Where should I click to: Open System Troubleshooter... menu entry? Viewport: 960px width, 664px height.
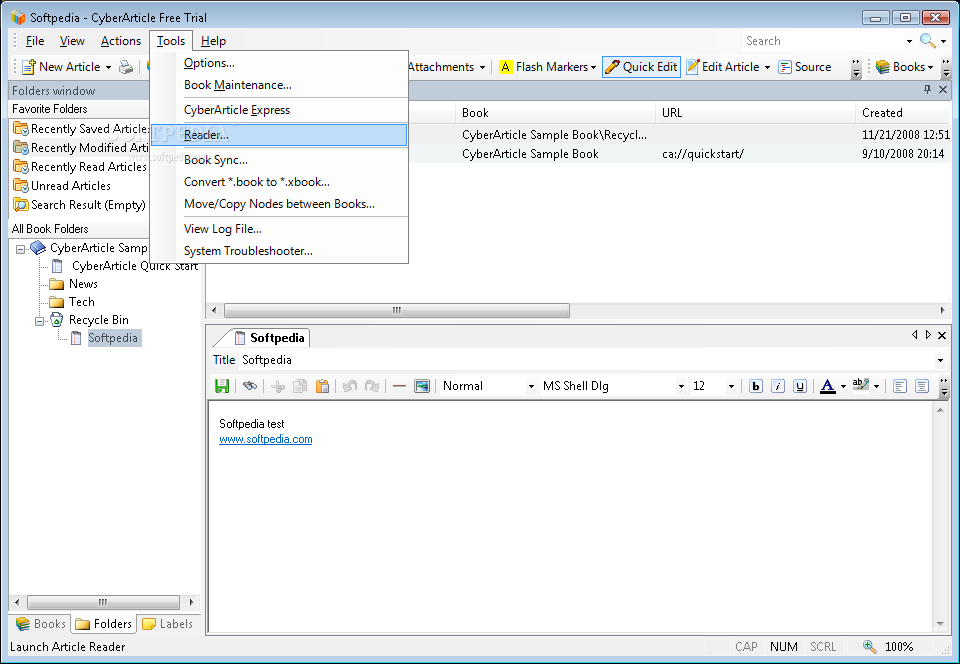pos(279,252)
